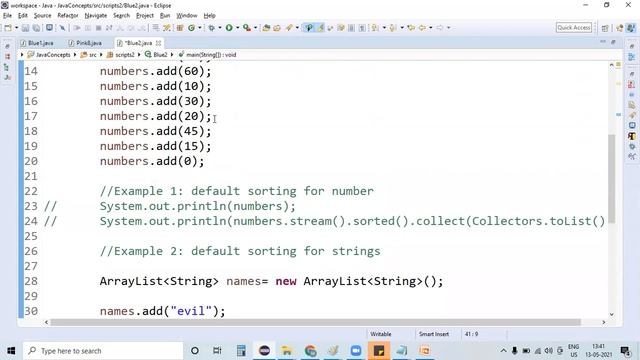
Task: Open the File menu
Action: [x=7, y=16]
